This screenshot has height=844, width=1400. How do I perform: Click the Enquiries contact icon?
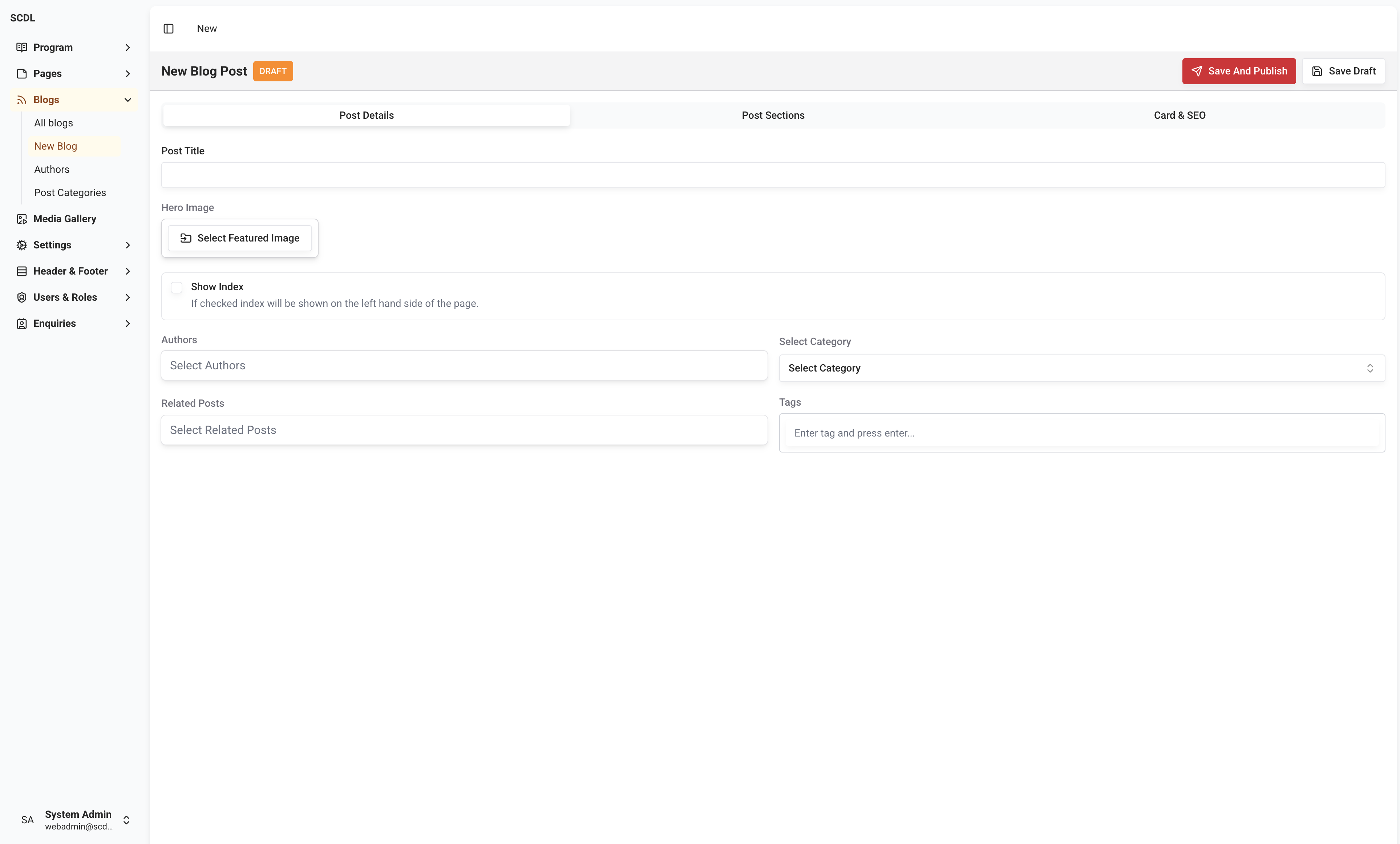(x=21, y=323)
